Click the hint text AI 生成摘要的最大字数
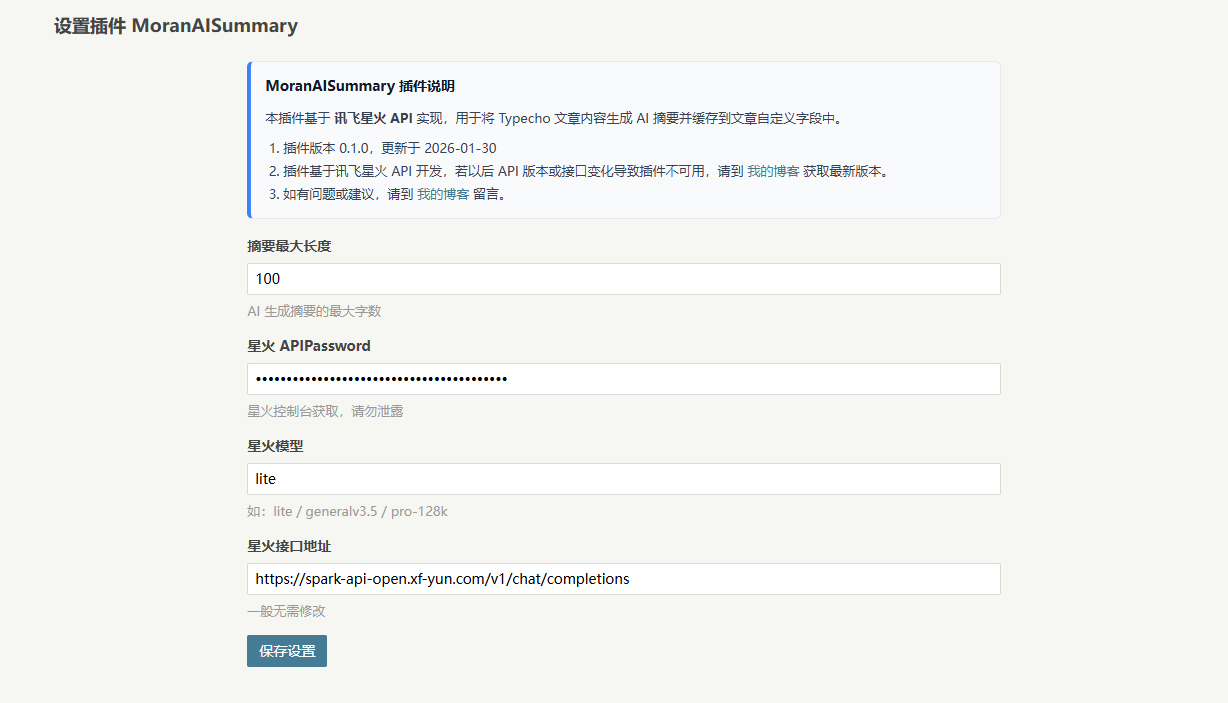This screenshot has height=703, width=1228. click(x=314, y=311)
